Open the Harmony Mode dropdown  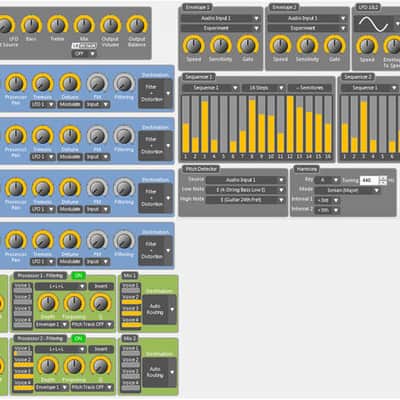[x=347, y=190]
